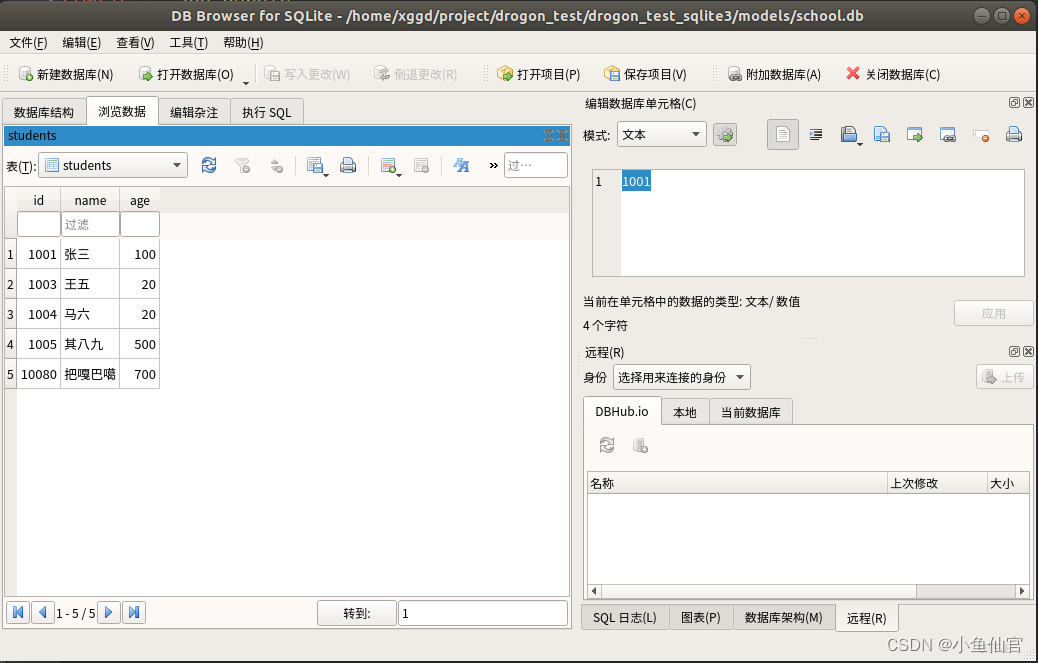Open the 身份 identity dropdown

pos(682,377)
